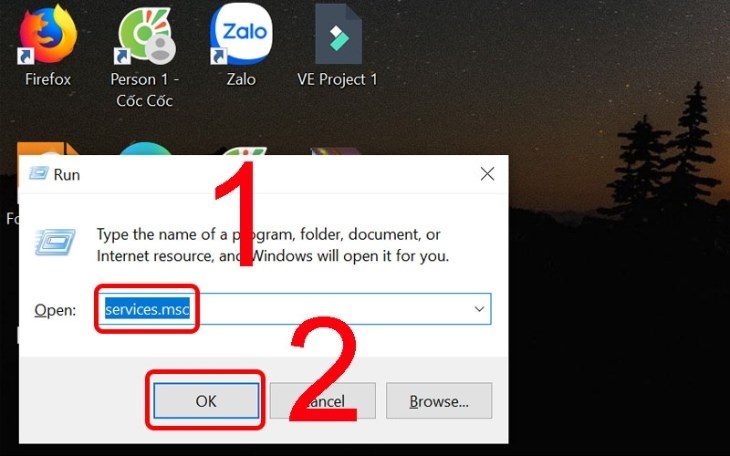
Task: Open the Browse... file picker
Action: click(439, 401)
